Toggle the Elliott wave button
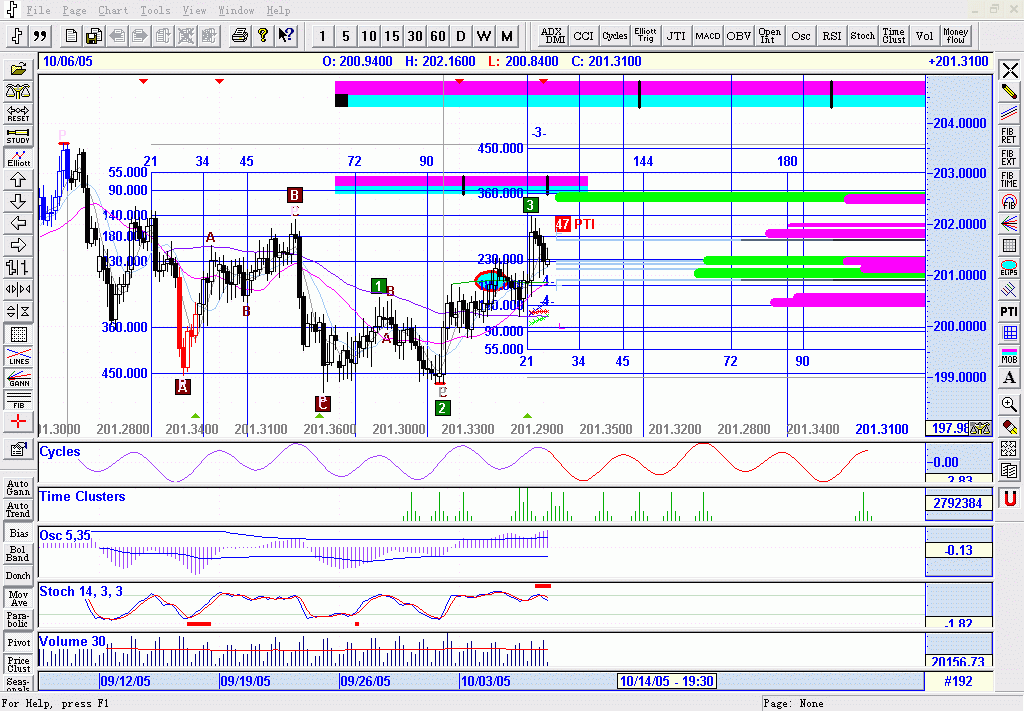Screen dimensions: 1024x711 tap(17, 158)
